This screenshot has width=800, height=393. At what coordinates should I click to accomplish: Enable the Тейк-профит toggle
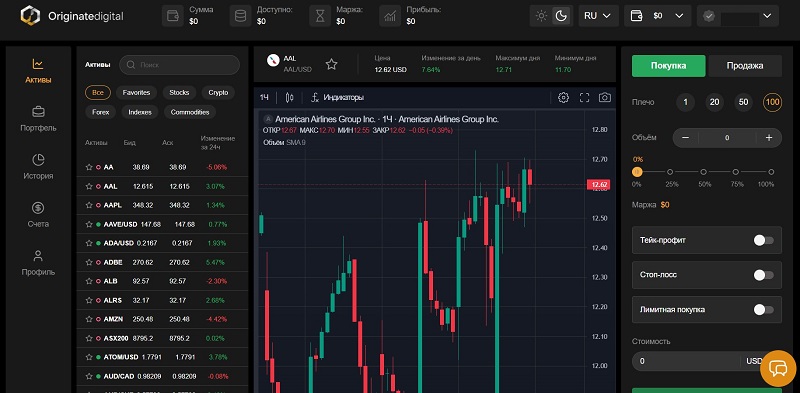[x=763, y=240]
